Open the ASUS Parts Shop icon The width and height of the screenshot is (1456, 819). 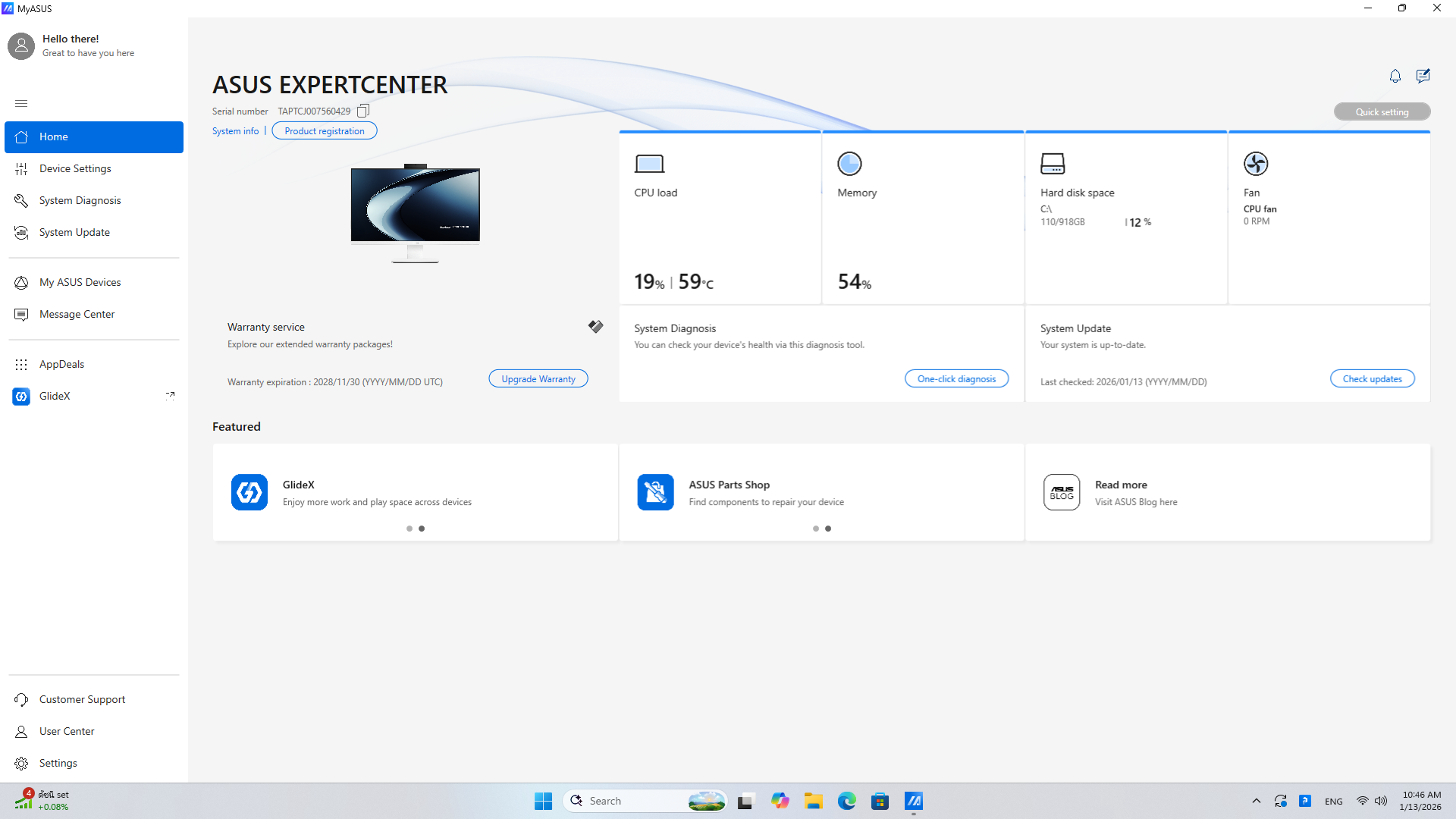pyautogui.click(x=655, y=492)
